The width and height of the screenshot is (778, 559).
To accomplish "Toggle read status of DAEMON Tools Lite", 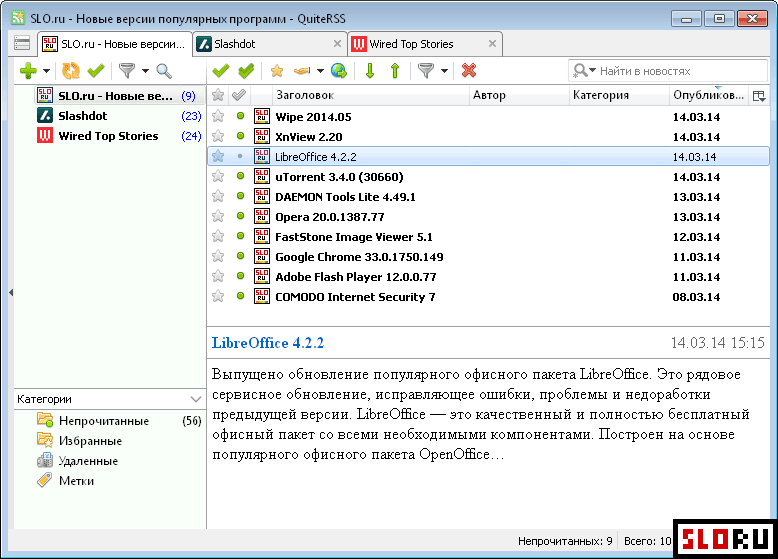I will (241, 196).
